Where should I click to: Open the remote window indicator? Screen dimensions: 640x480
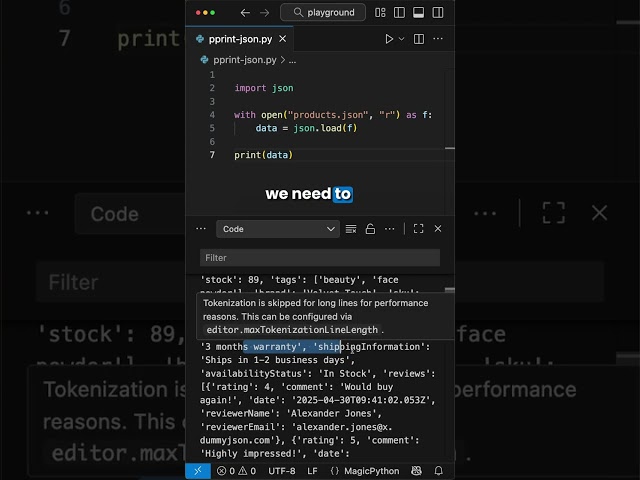coord(198,471)
